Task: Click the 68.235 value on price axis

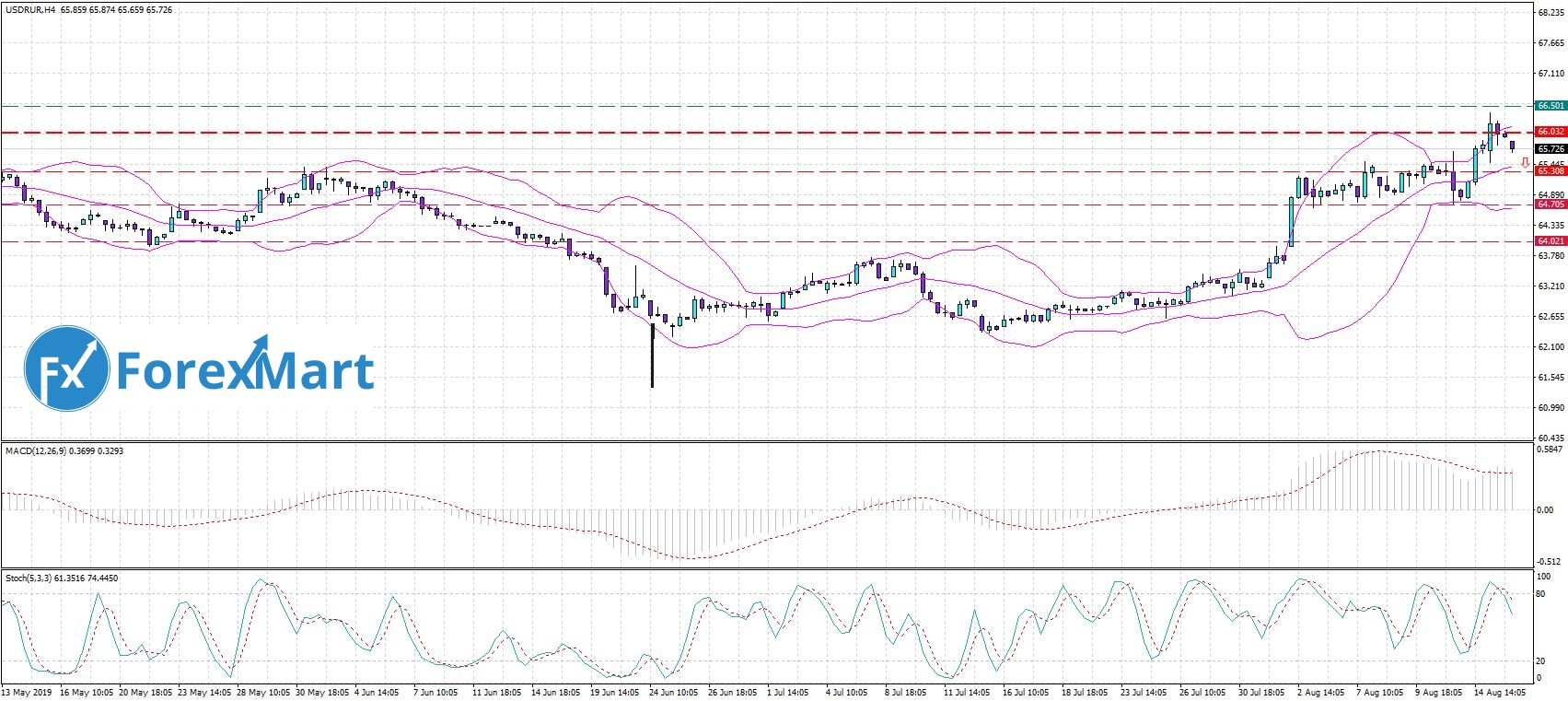Action: 1551,13
